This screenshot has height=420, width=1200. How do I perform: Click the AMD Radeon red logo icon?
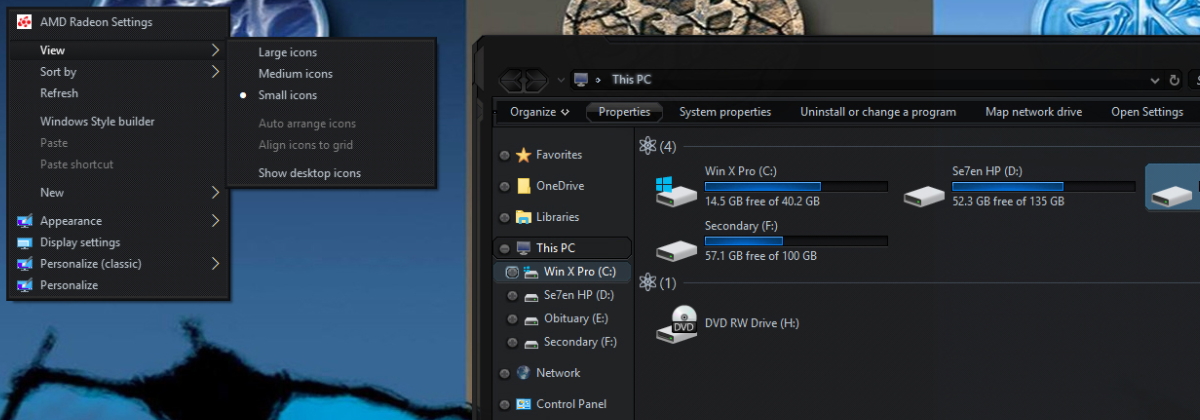(24, 22)
